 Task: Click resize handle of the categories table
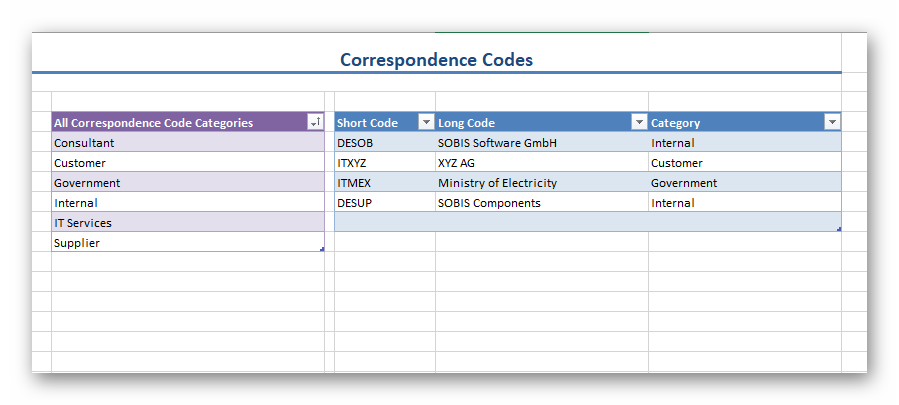322,249
